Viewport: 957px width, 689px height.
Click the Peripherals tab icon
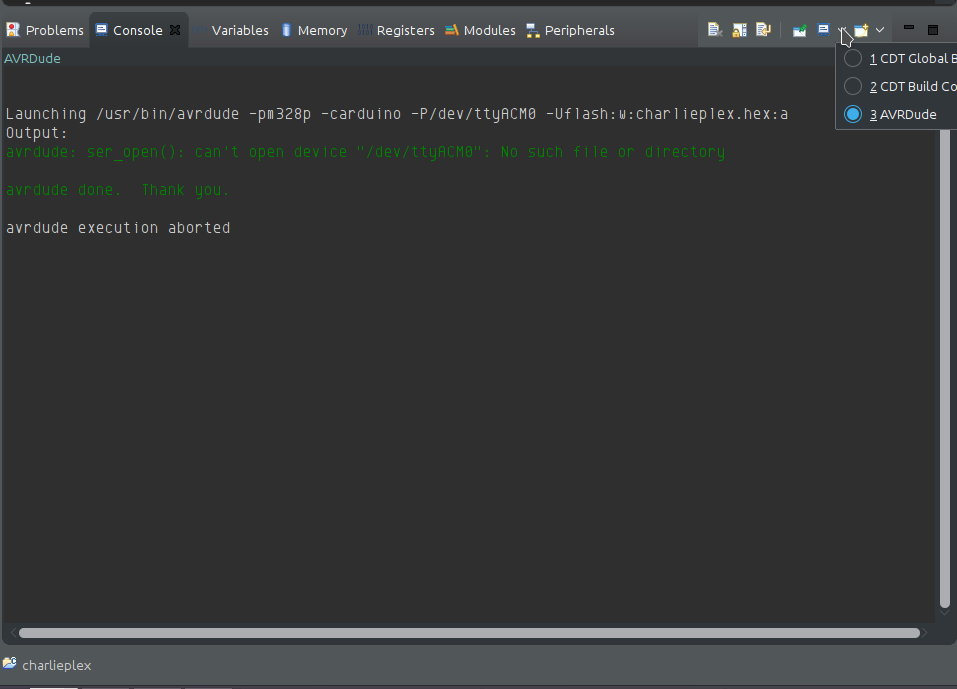533,31
